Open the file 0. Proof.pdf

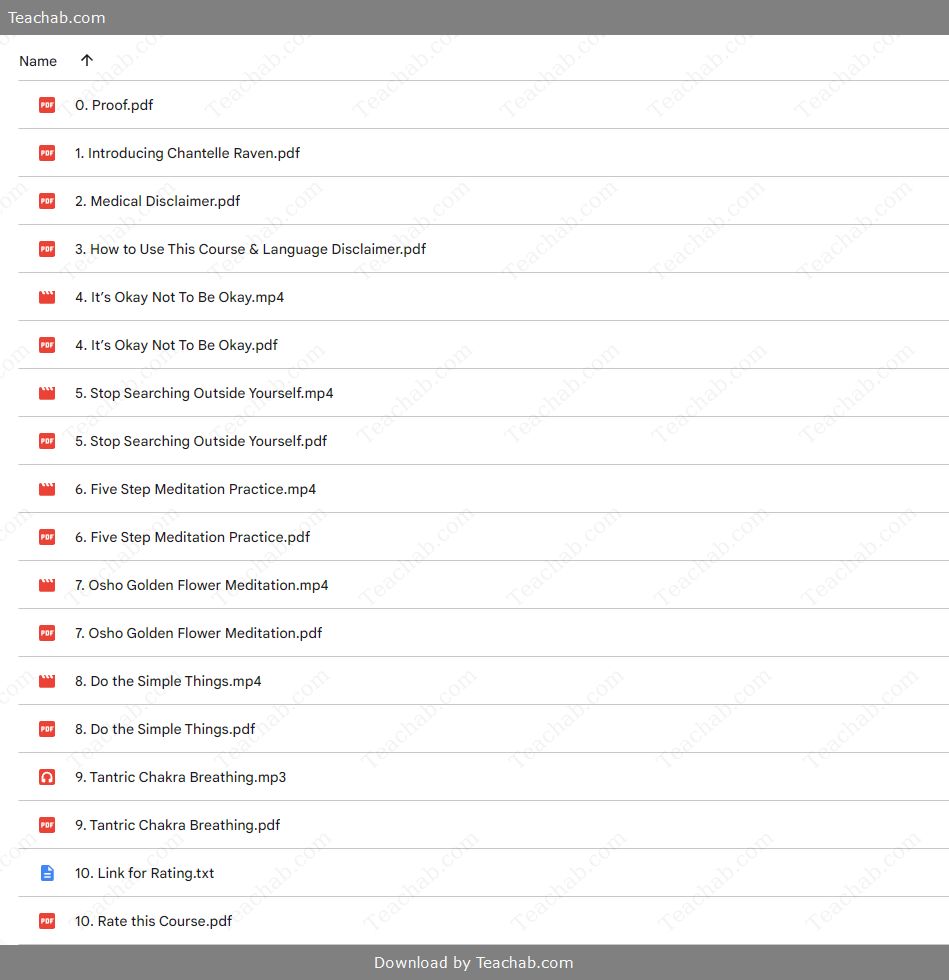coord(114,105)
